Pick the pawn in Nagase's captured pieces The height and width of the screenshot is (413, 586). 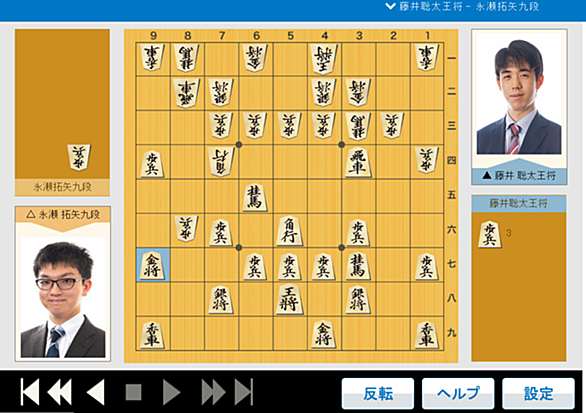click(x=79, y=157)
